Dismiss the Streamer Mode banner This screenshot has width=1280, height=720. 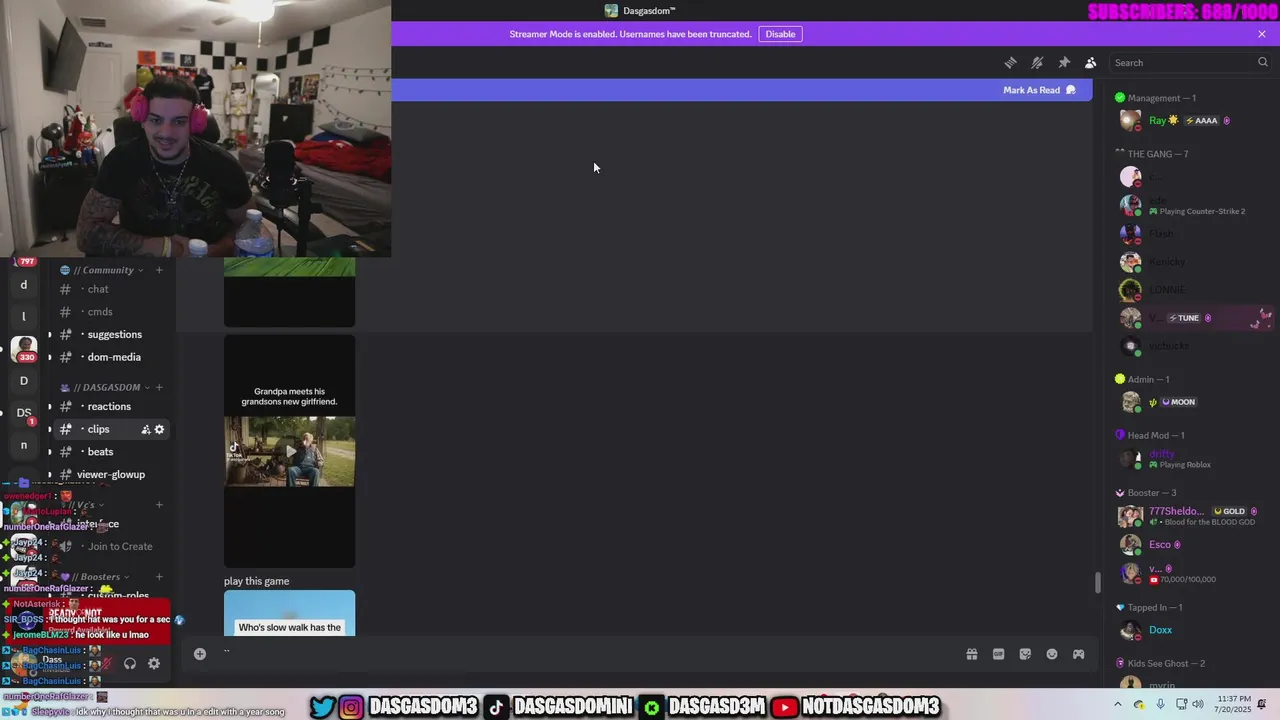[1262, 34]
